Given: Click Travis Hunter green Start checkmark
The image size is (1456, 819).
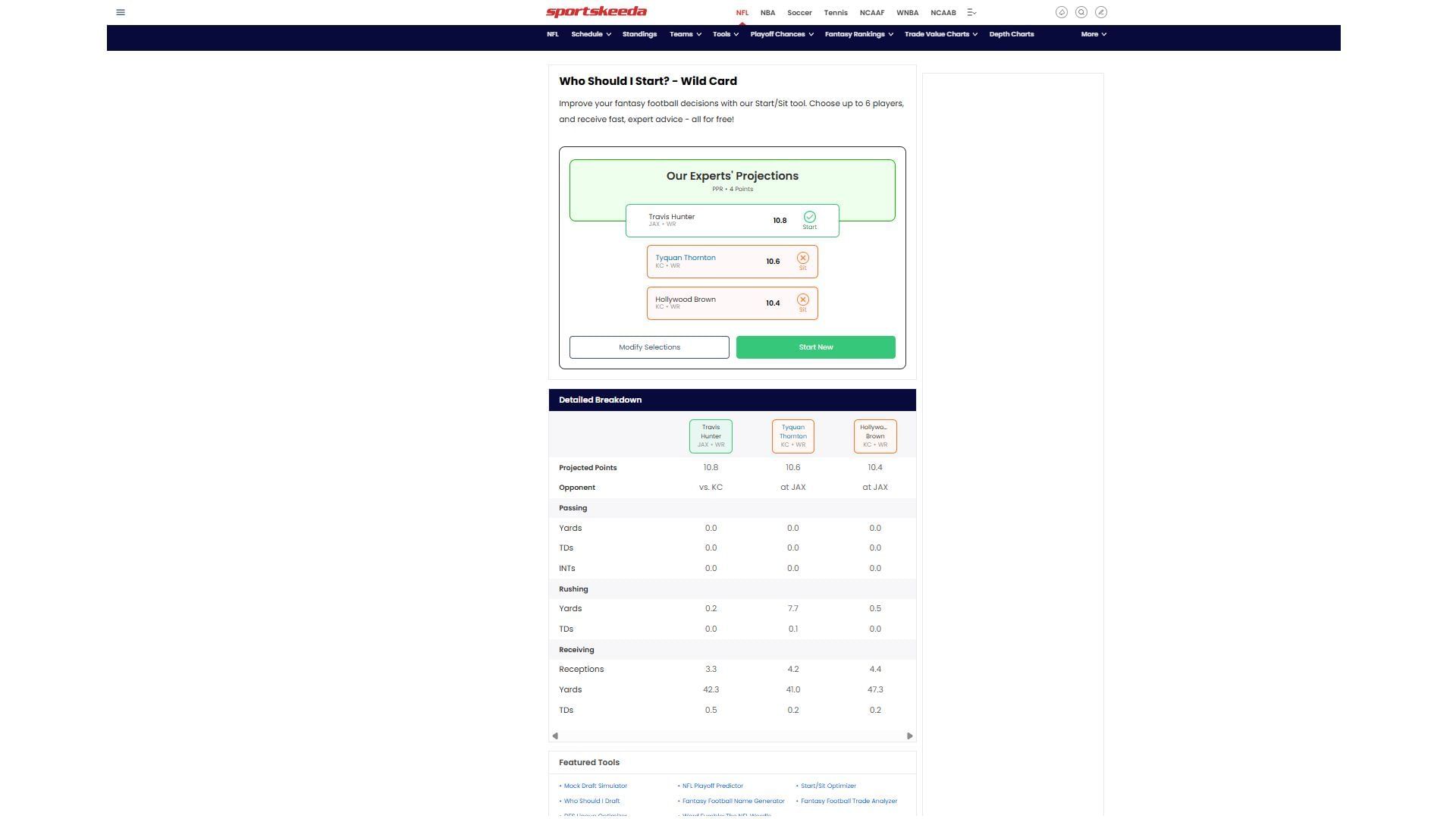Looking at the screenshot, I should point(809,218).
